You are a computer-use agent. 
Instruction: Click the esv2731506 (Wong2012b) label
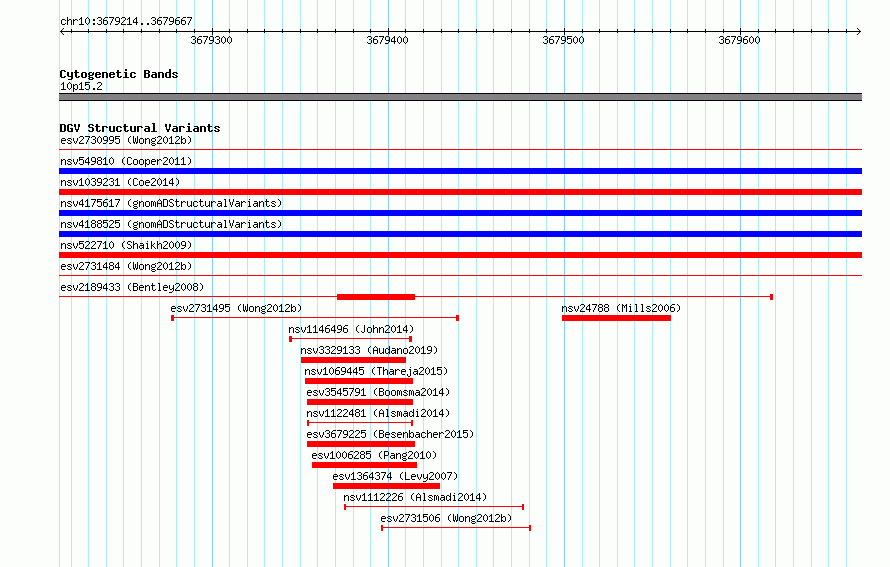(446, 518)
